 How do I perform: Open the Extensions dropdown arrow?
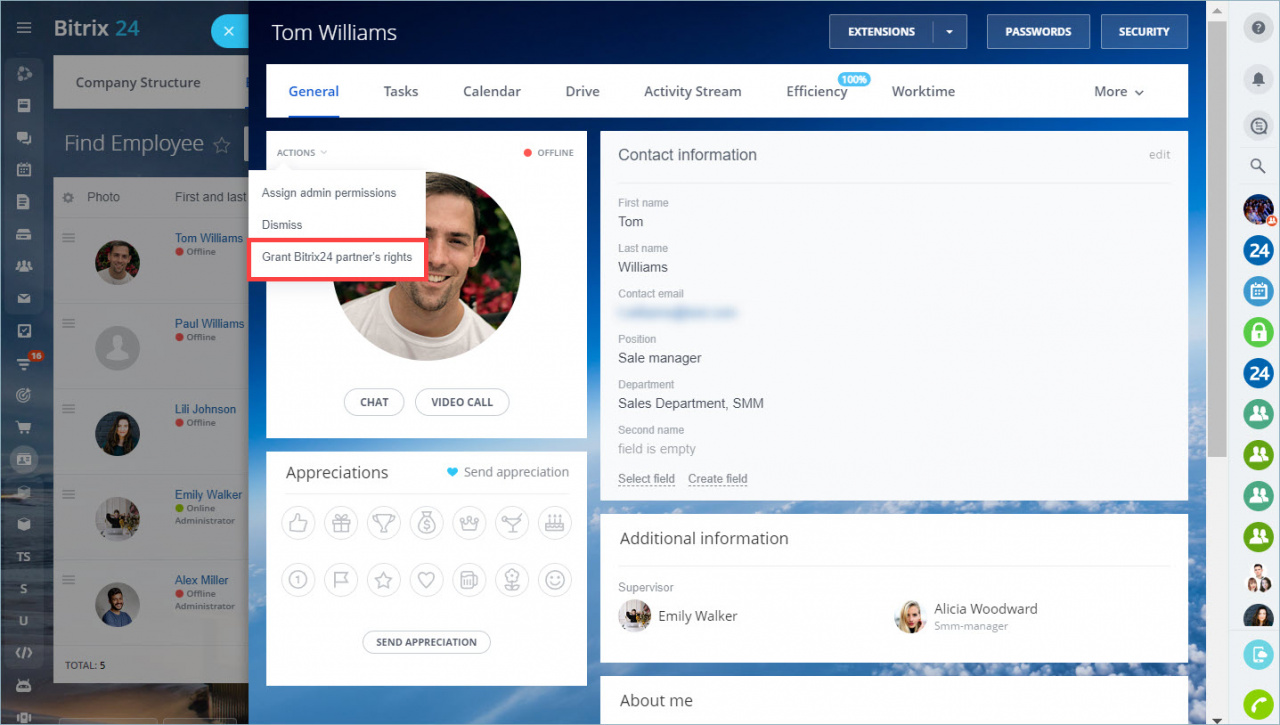tap(949, 32)
